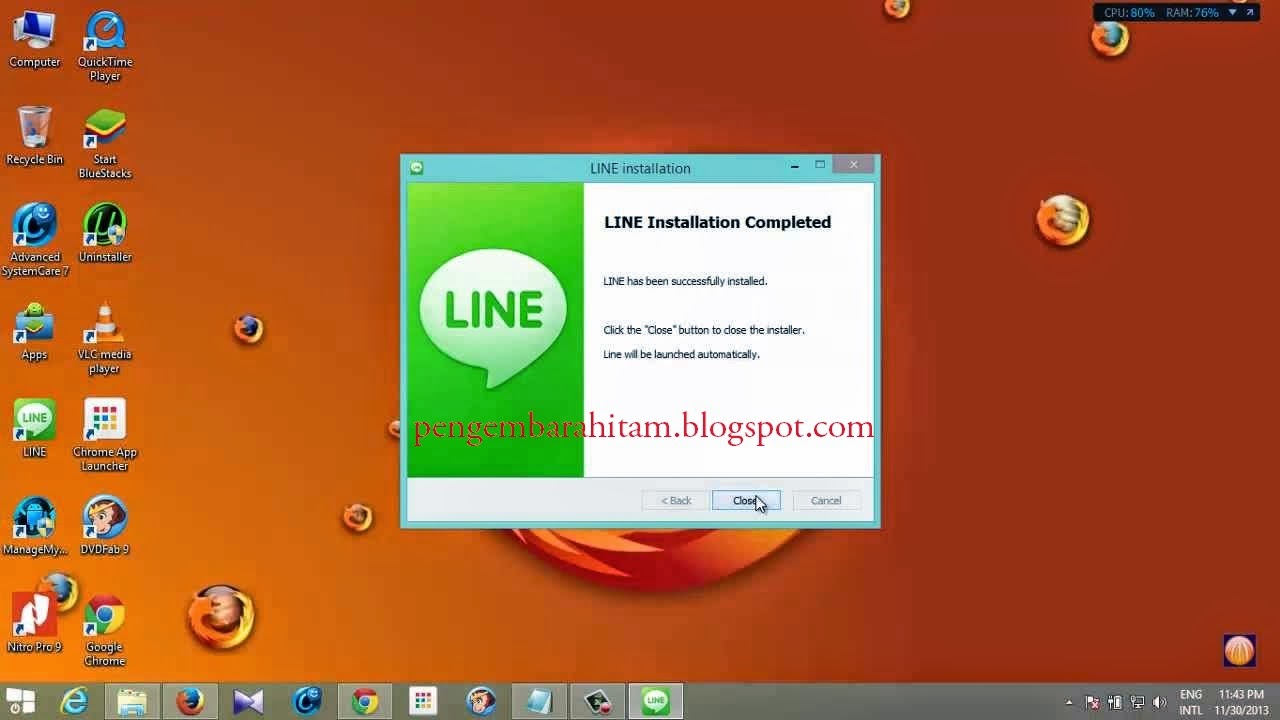Open Chrome App Launcher desktop icon
1280x720 pixels.
105,436
